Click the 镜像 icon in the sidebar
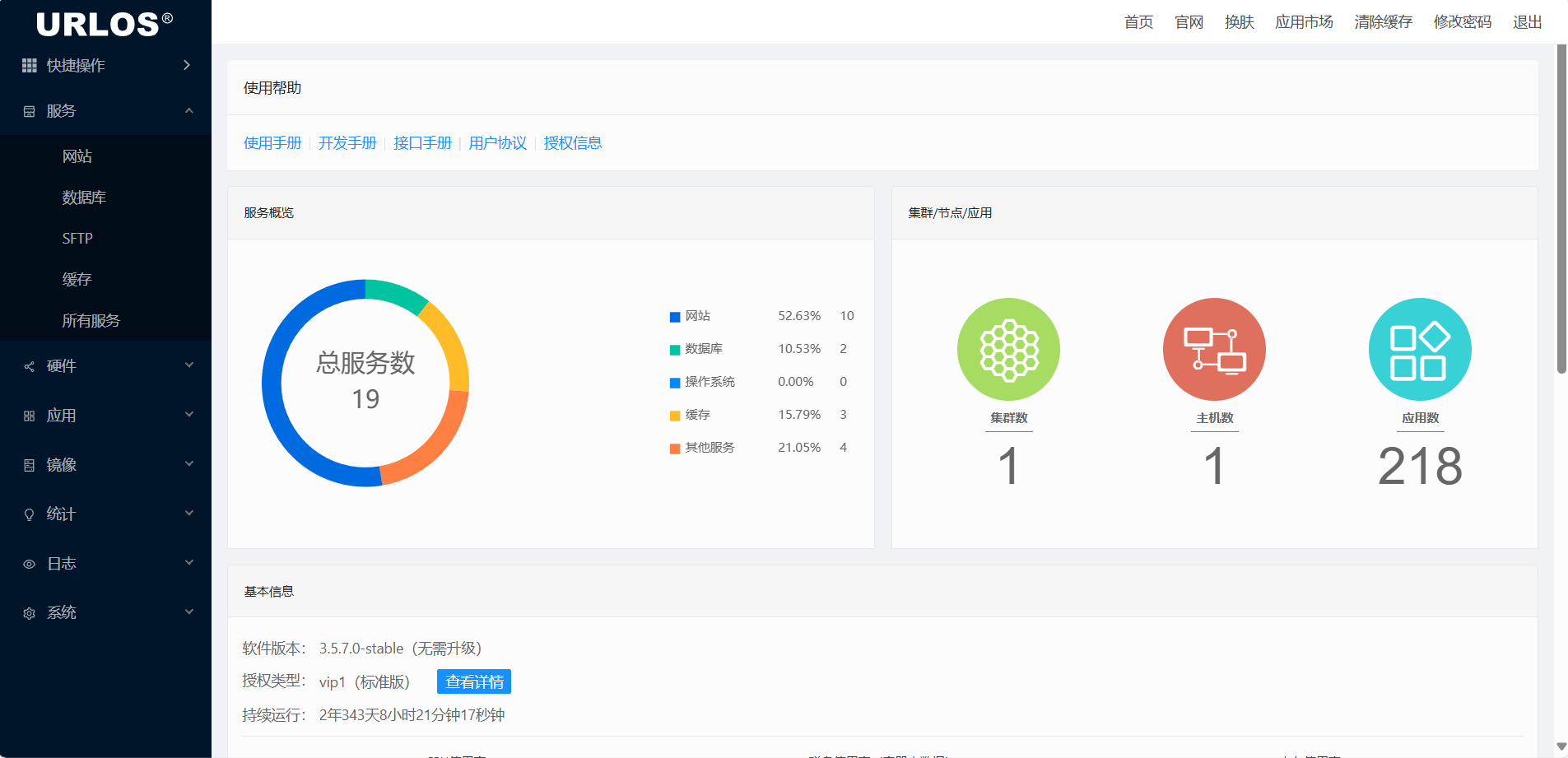Viewport: 1568px width, 758px height. pyautogui.click(x=29, y=464)
